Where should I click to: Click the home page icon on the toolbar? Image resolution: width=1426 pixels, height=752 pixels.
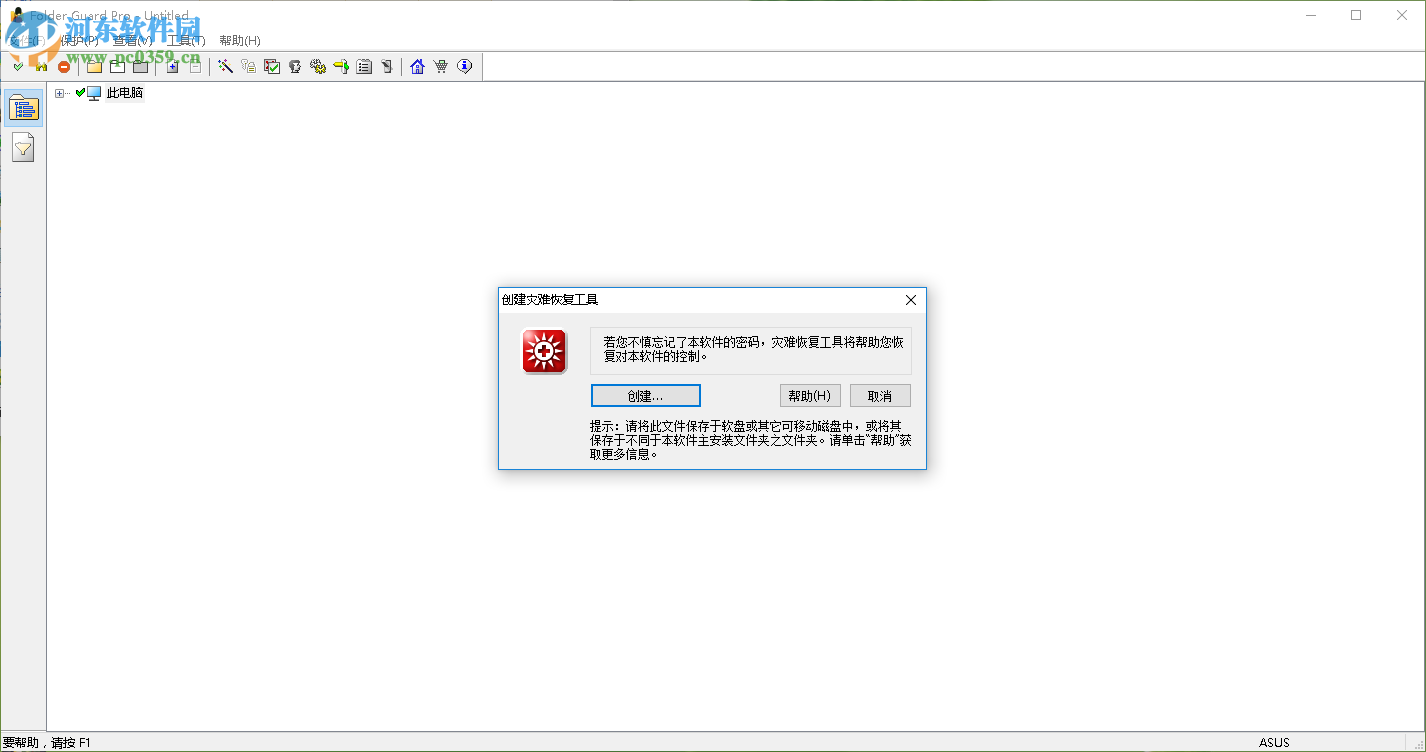(x=417, y=66)
